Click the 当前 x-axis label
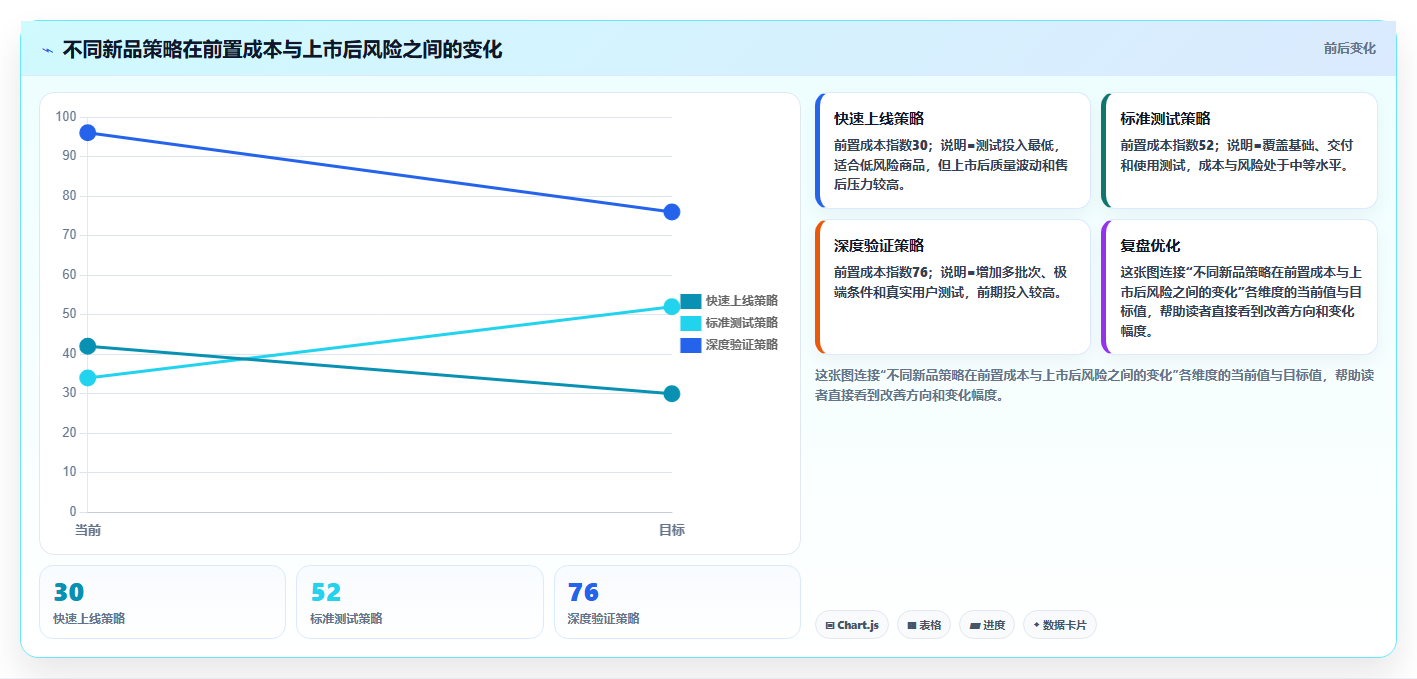Viewport: 1417px width, 679px height. tap(88, 530)
